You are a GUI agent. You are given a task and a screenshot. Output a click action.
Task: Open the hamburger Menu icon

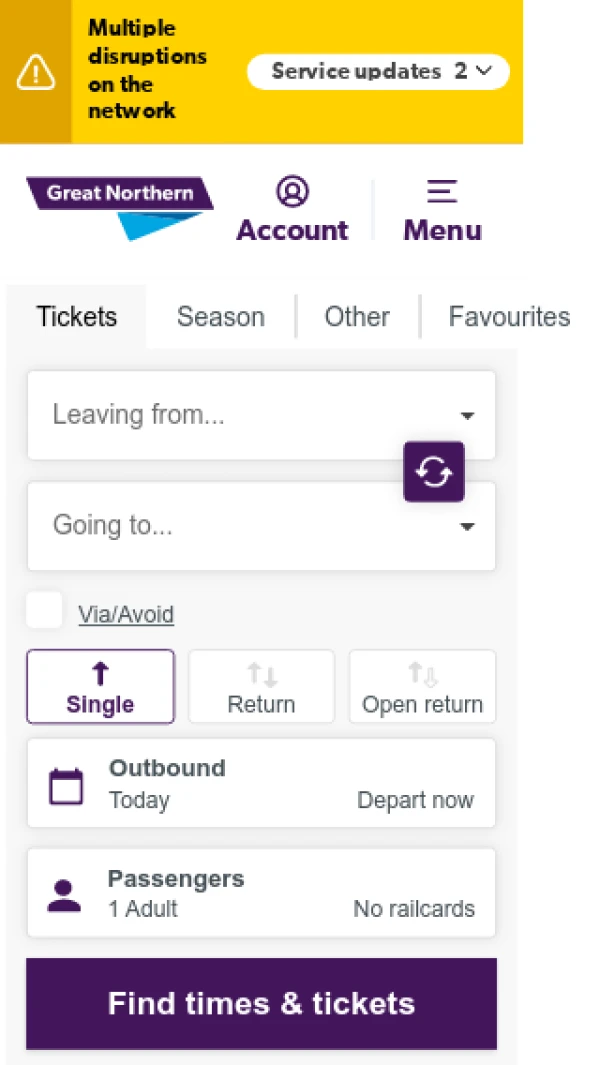point(442,192)
